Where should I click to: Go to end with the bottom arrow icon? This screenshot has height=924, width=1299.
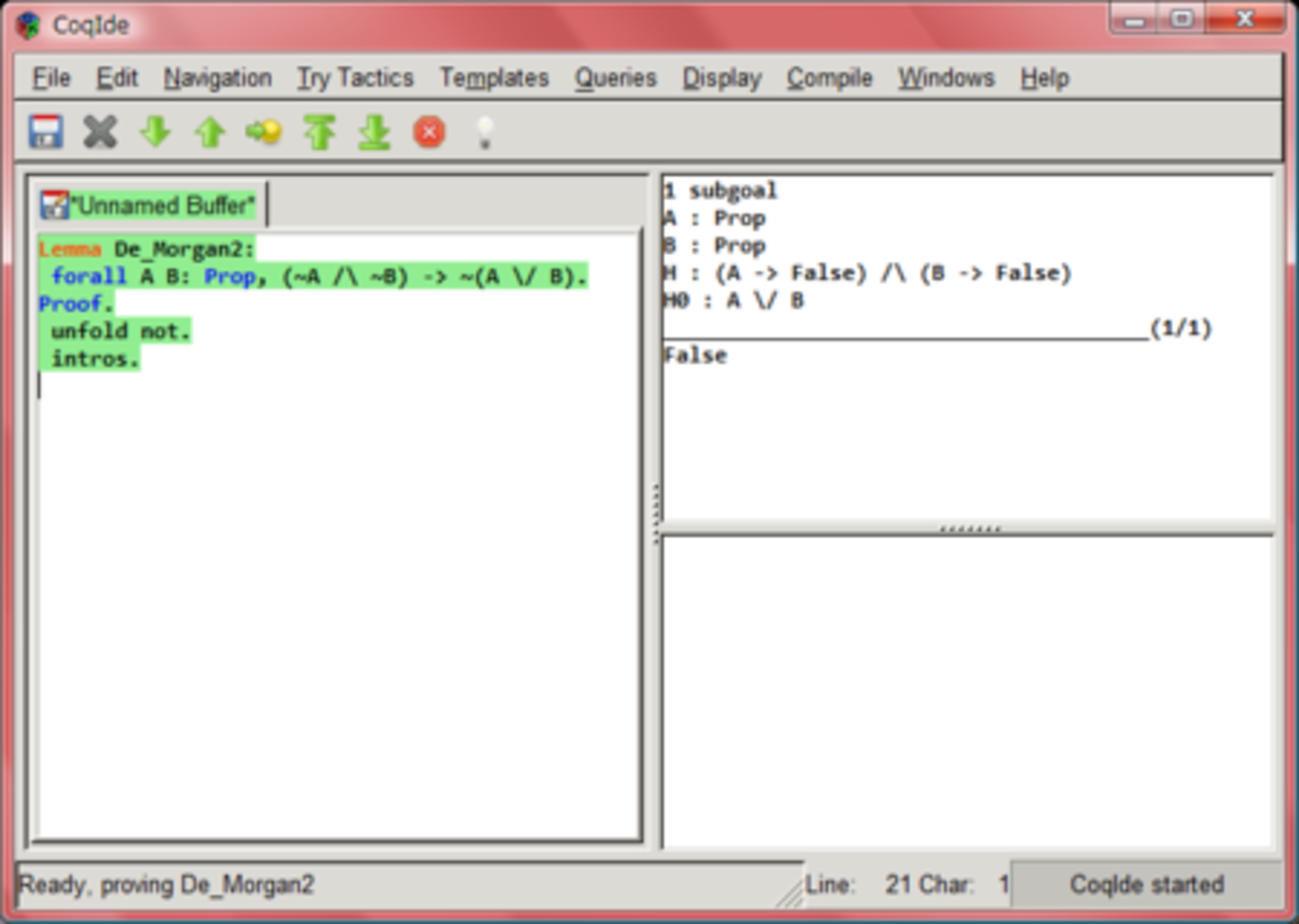[x=374, y=132]
